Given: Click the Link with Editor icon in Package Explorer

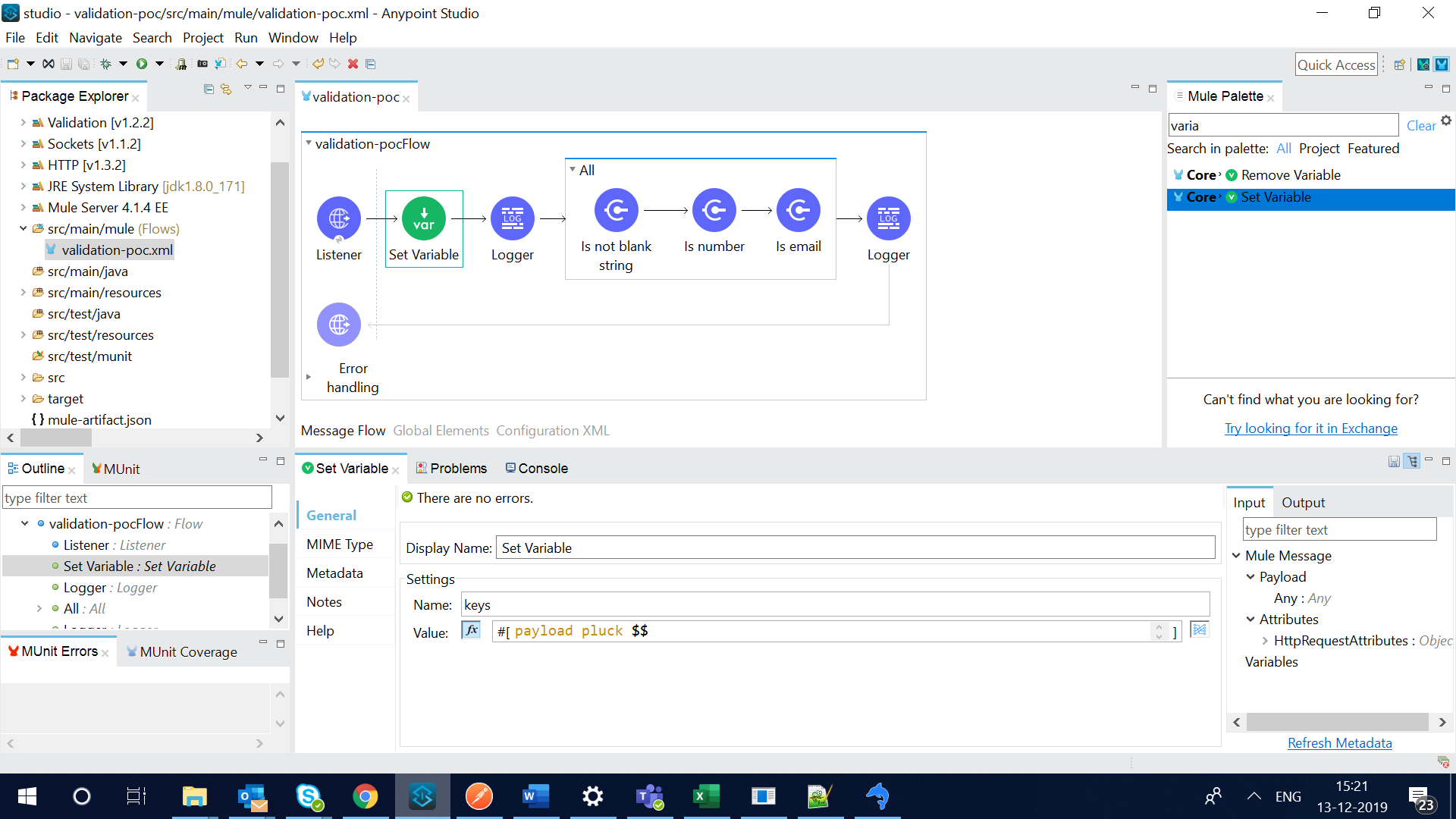Looking at the screenshot, I should point(226,89).
